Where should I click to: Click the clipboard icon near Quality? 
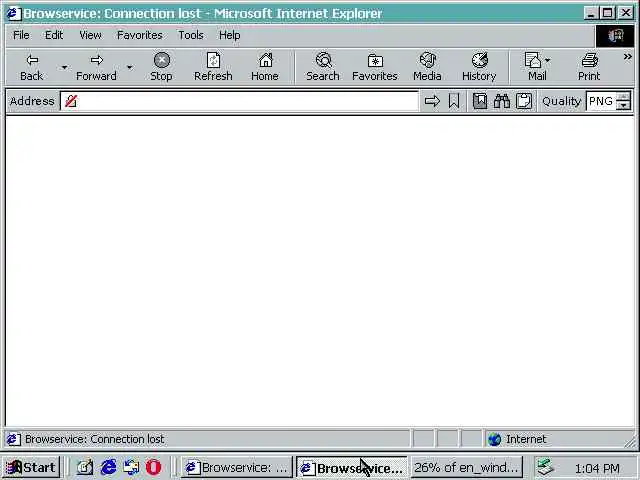click(524, 101)
